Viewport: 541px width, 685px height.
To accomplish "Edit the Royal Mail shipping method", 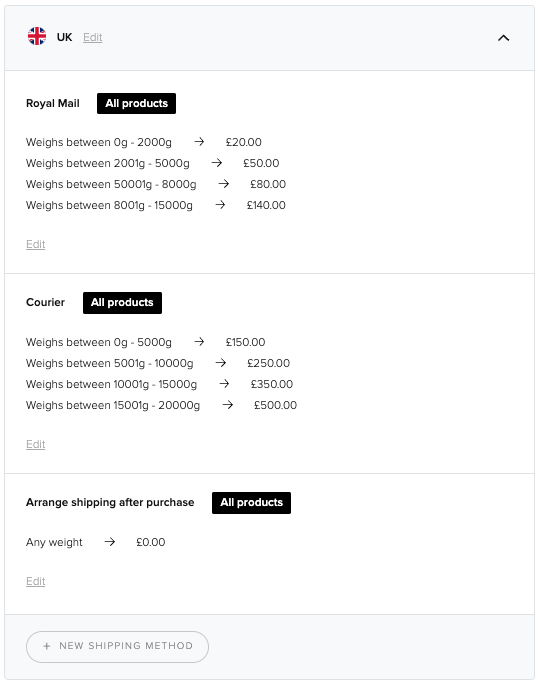I will pyautogui.click(x=35, y=244).
